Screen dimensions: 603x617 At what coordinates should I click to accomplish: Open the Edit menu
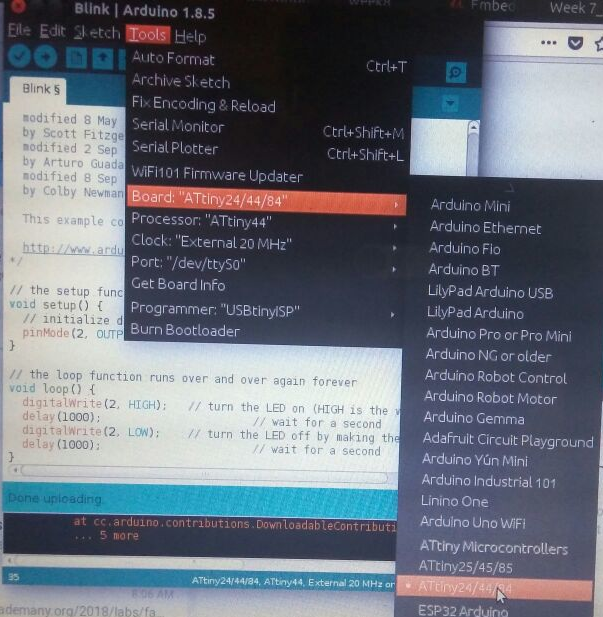(52, 31)
